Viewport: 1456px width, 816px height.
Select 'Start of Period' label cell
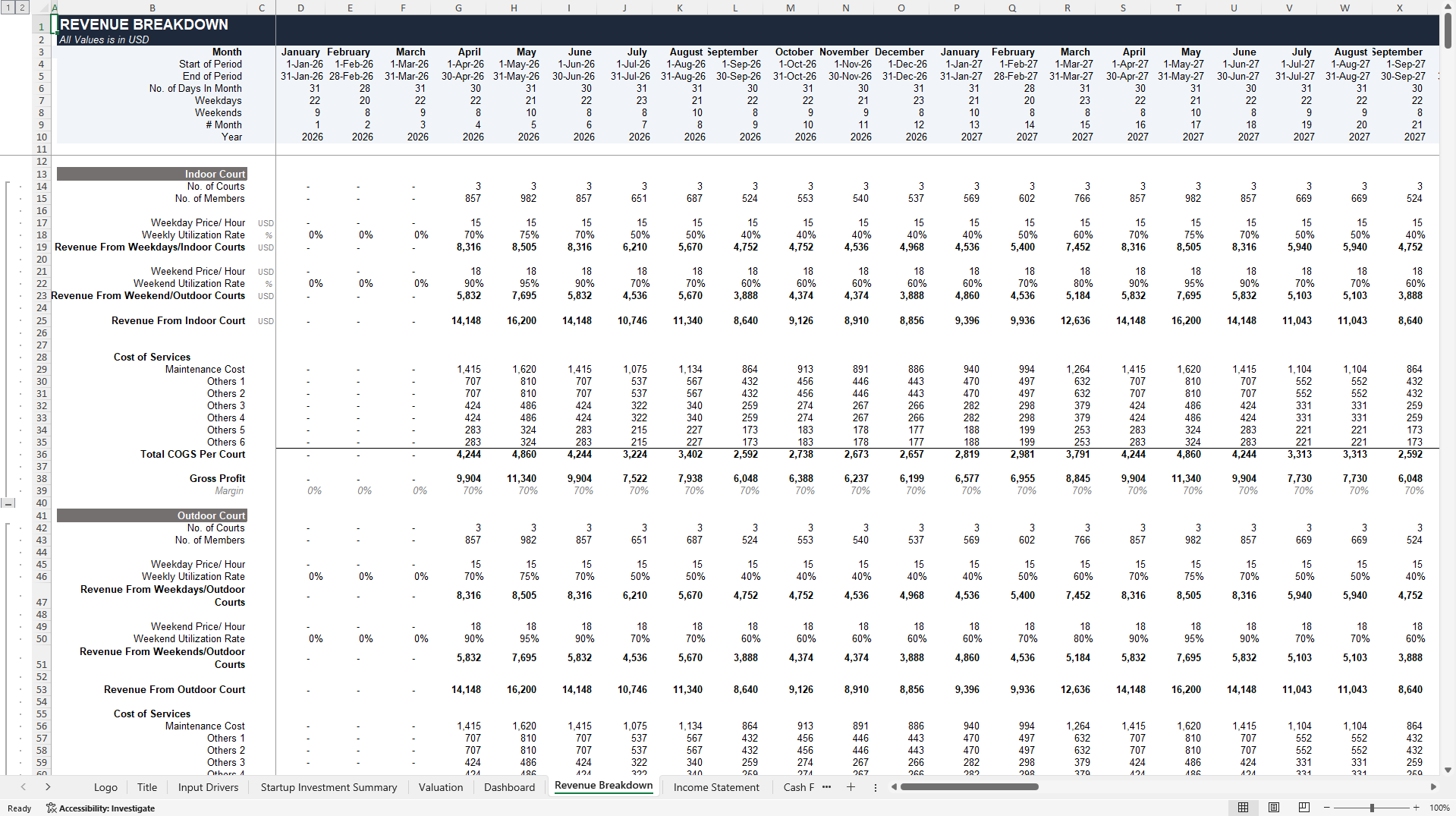(x=210, y=64)
